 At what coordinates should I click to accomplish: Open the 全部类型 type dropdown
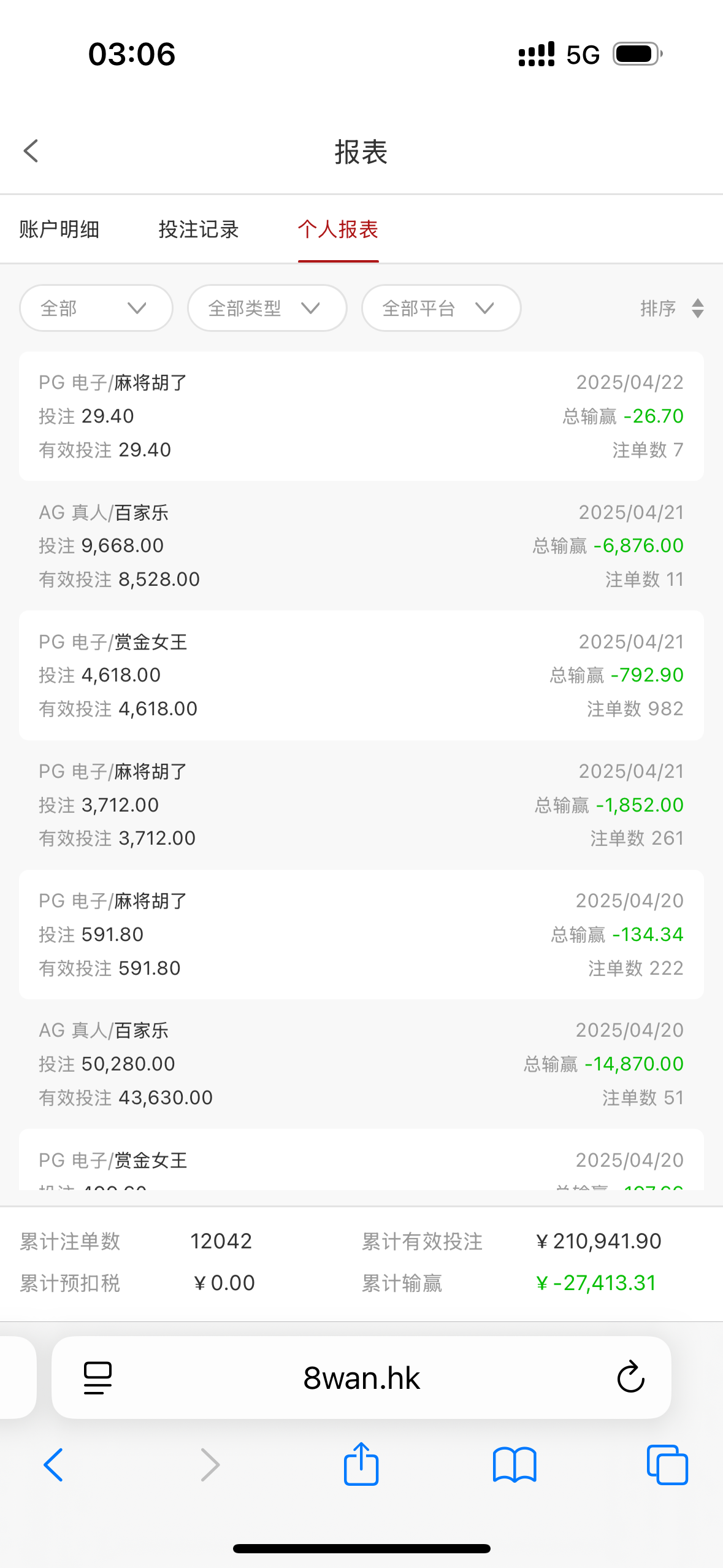point(267,308)
